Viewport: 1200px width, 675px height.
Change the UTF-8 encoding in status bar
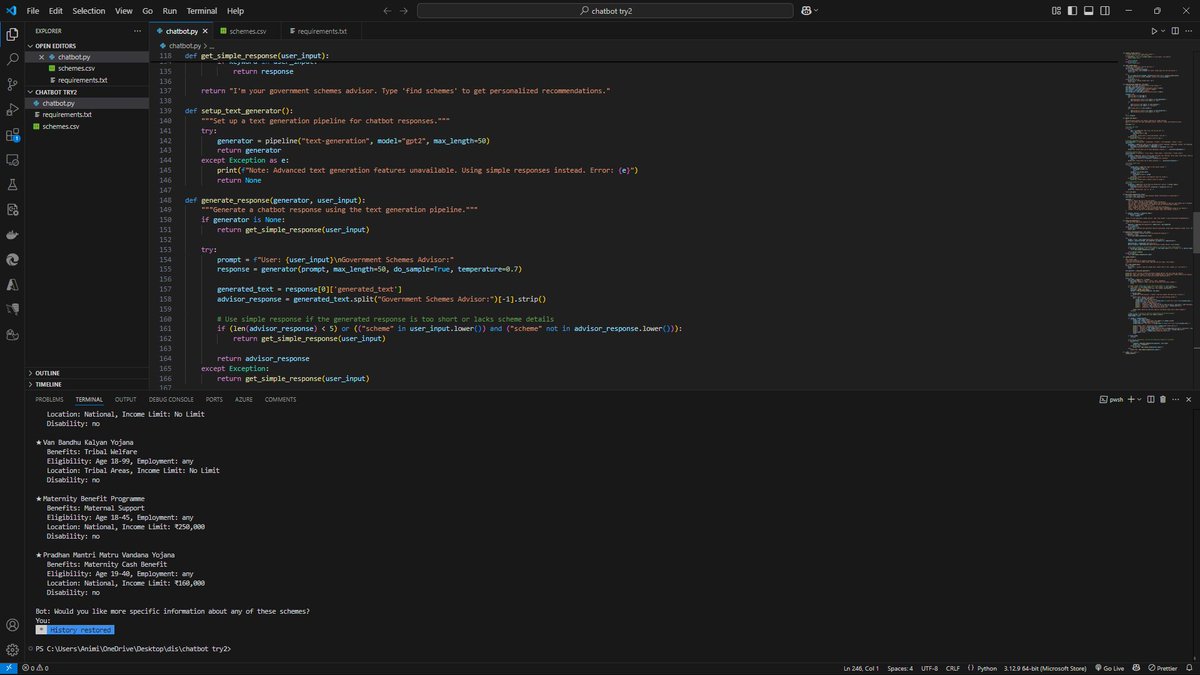click(x=929, y=667)
